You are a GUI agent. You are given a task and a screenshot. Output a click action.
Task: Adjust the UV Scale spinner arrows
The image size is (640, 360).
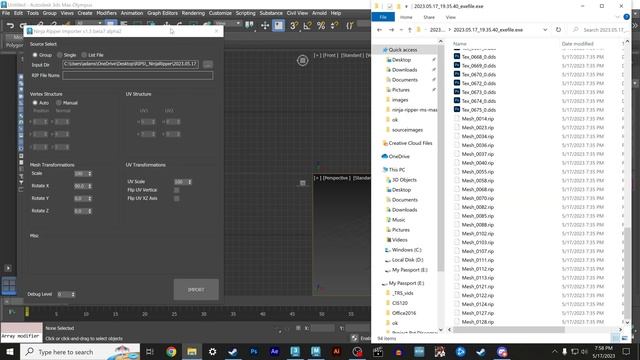[x=190, y=182]
